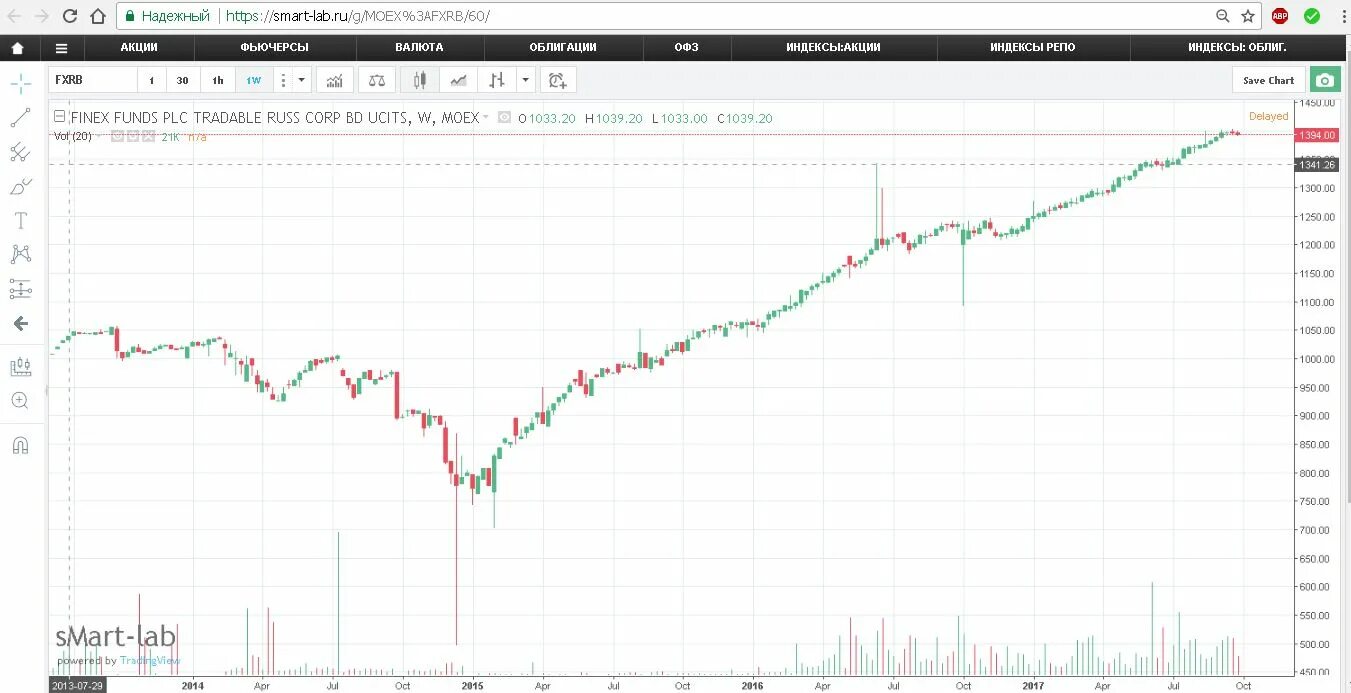Select the XABCD pattern tool

tap(20, 255)
